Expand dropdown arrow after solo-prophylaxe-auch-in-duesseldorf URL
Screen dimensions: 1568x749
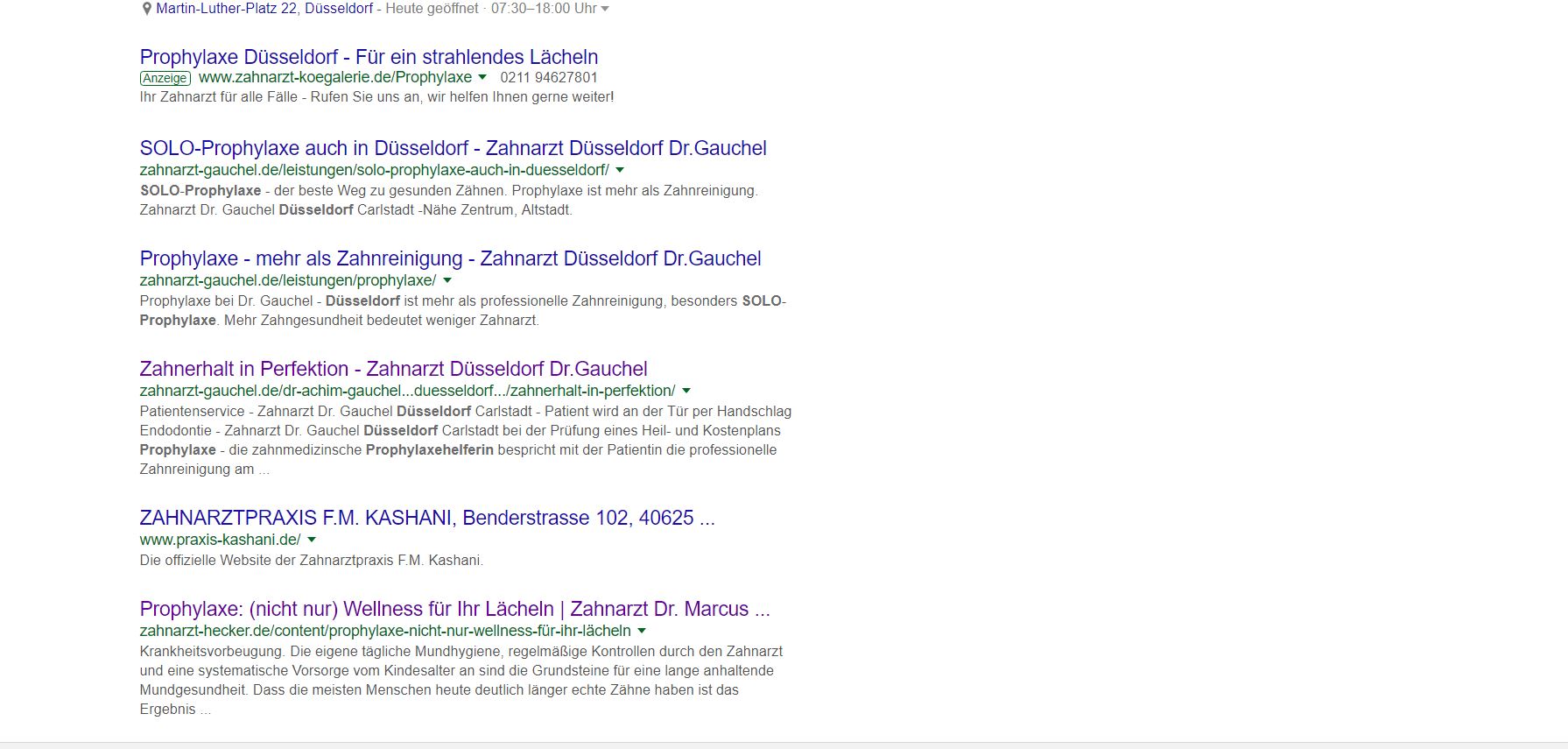(620, 170)
